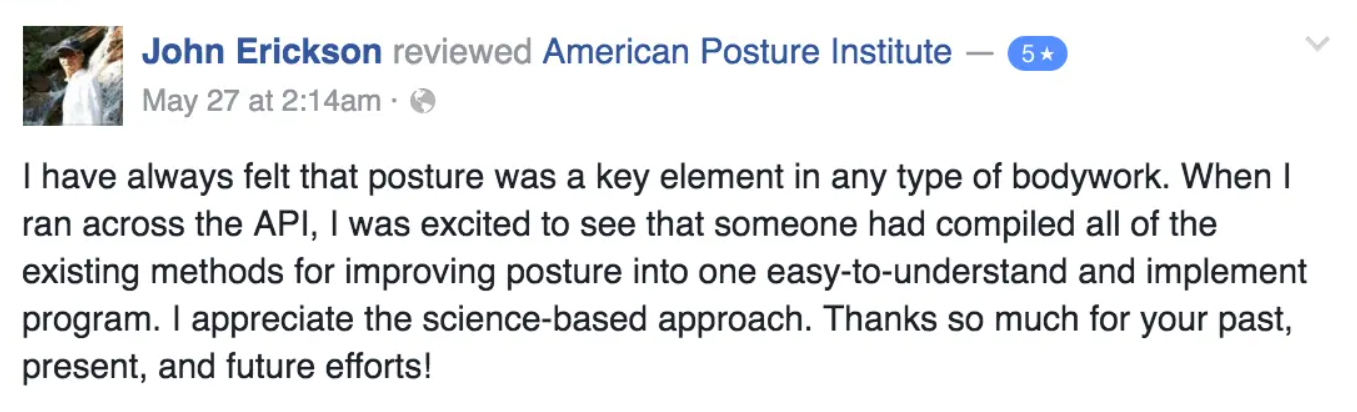This screenshot has width=1357, height=412.
Task: Open the John Erickson profile name link
Action: tap(261, 51)
